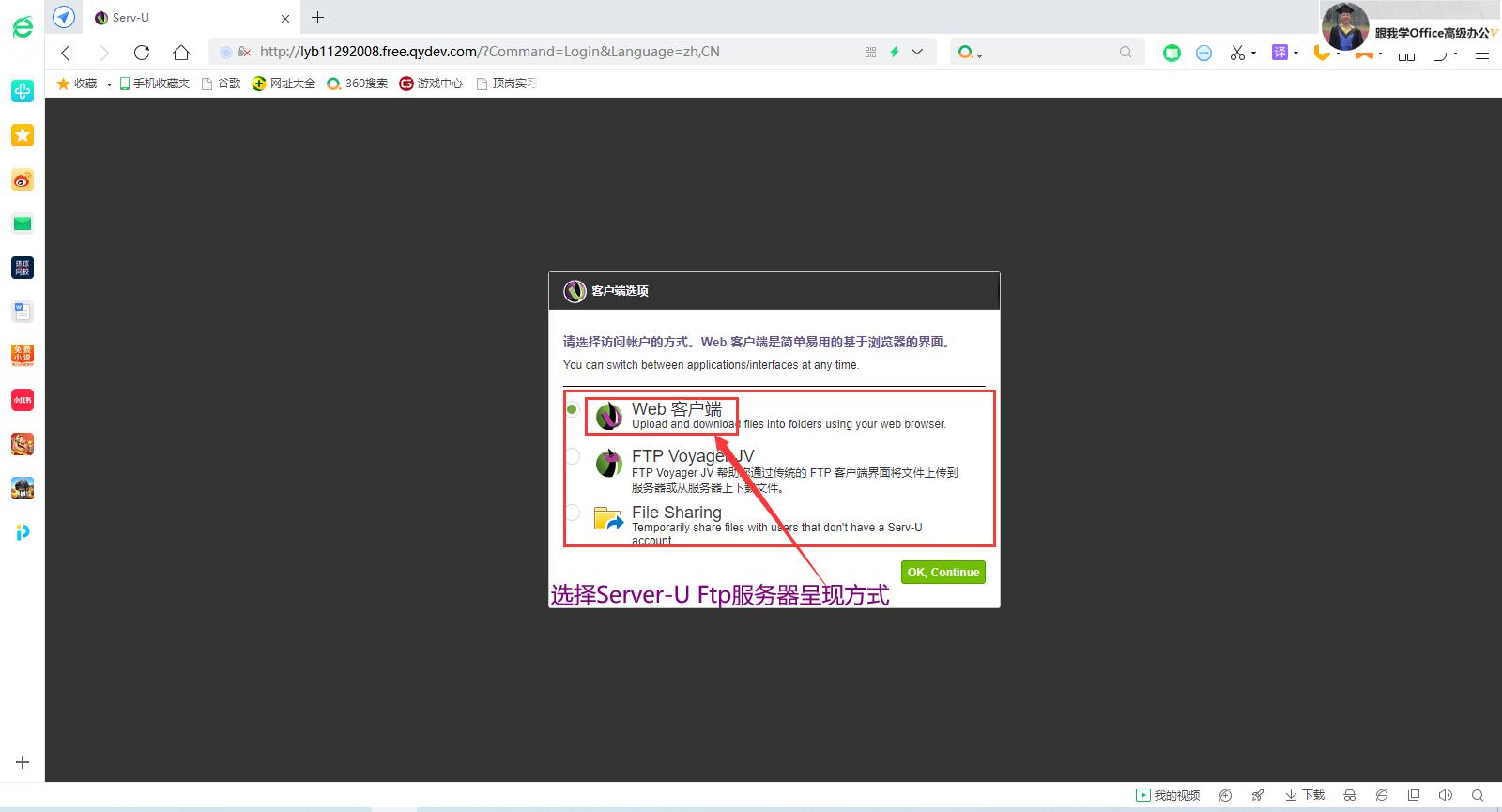This screenshot has height=812, width=1502.
Task: Expand the address bar history dropdown
Action: pos(917,53)
